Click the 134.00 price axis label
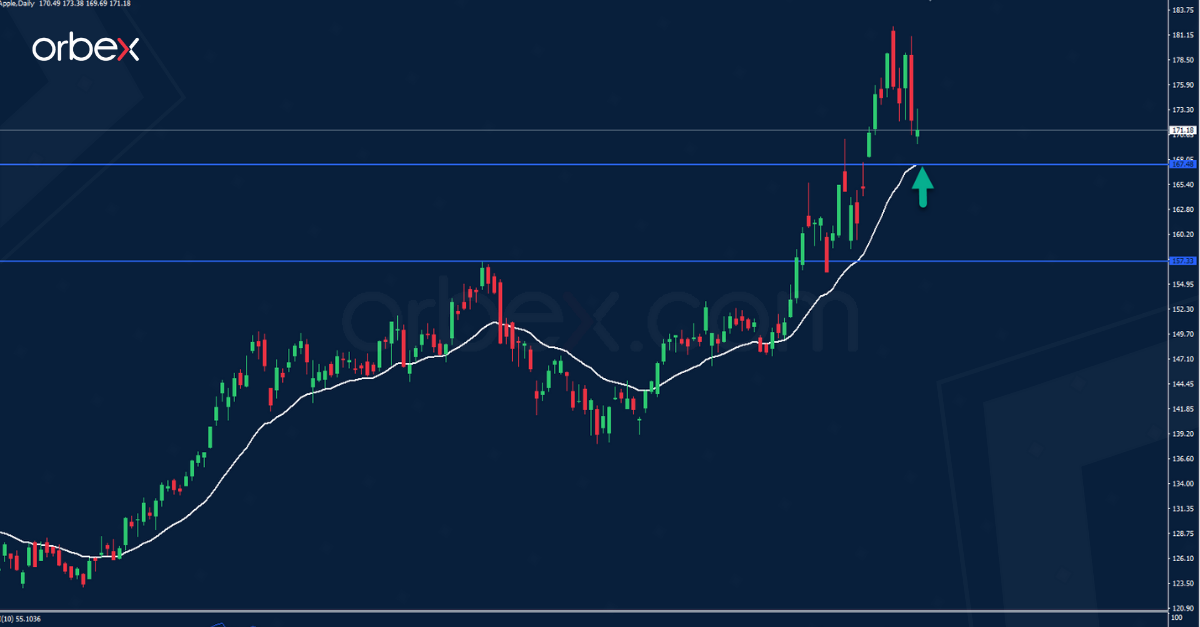This screenshot has height=627, width=1200. tap(1185, 484)
